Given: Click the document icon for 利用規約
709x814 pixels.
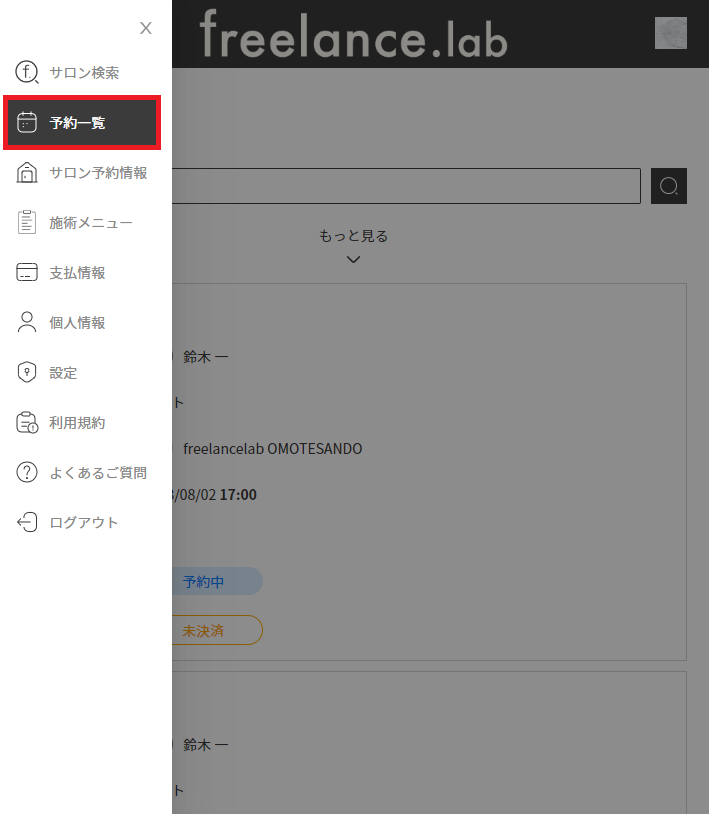Looking at the screenshot, I should click(x=27, y=423).
